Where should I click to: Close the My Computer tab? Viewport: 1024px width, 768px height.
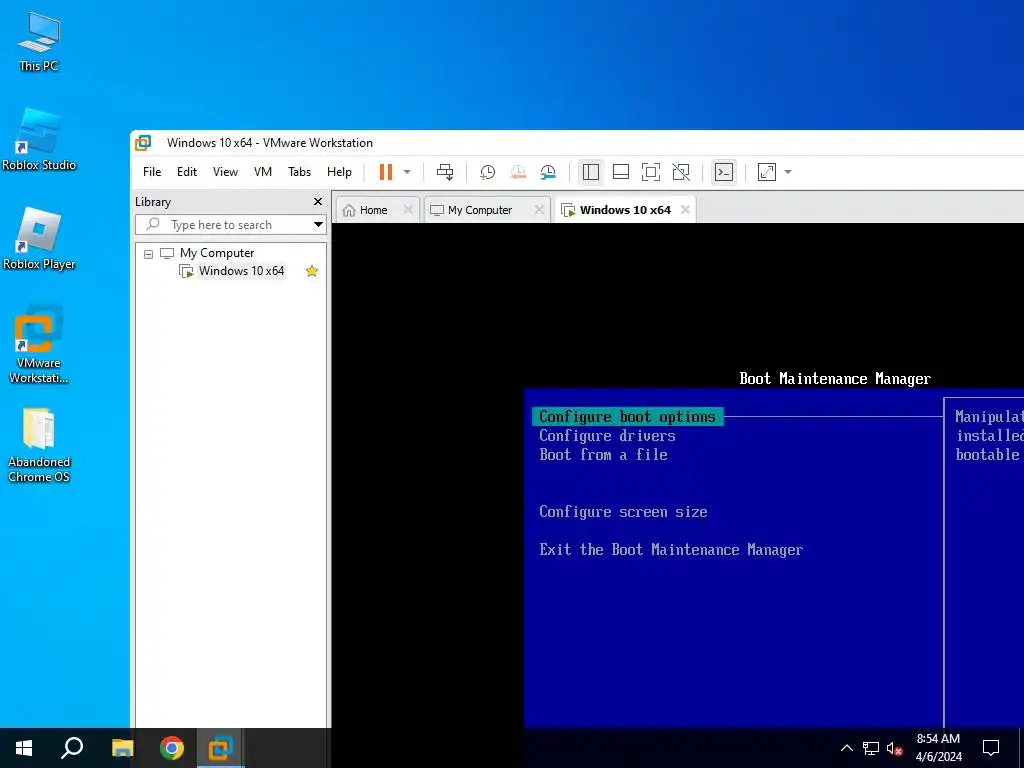[x=539, y=210]
